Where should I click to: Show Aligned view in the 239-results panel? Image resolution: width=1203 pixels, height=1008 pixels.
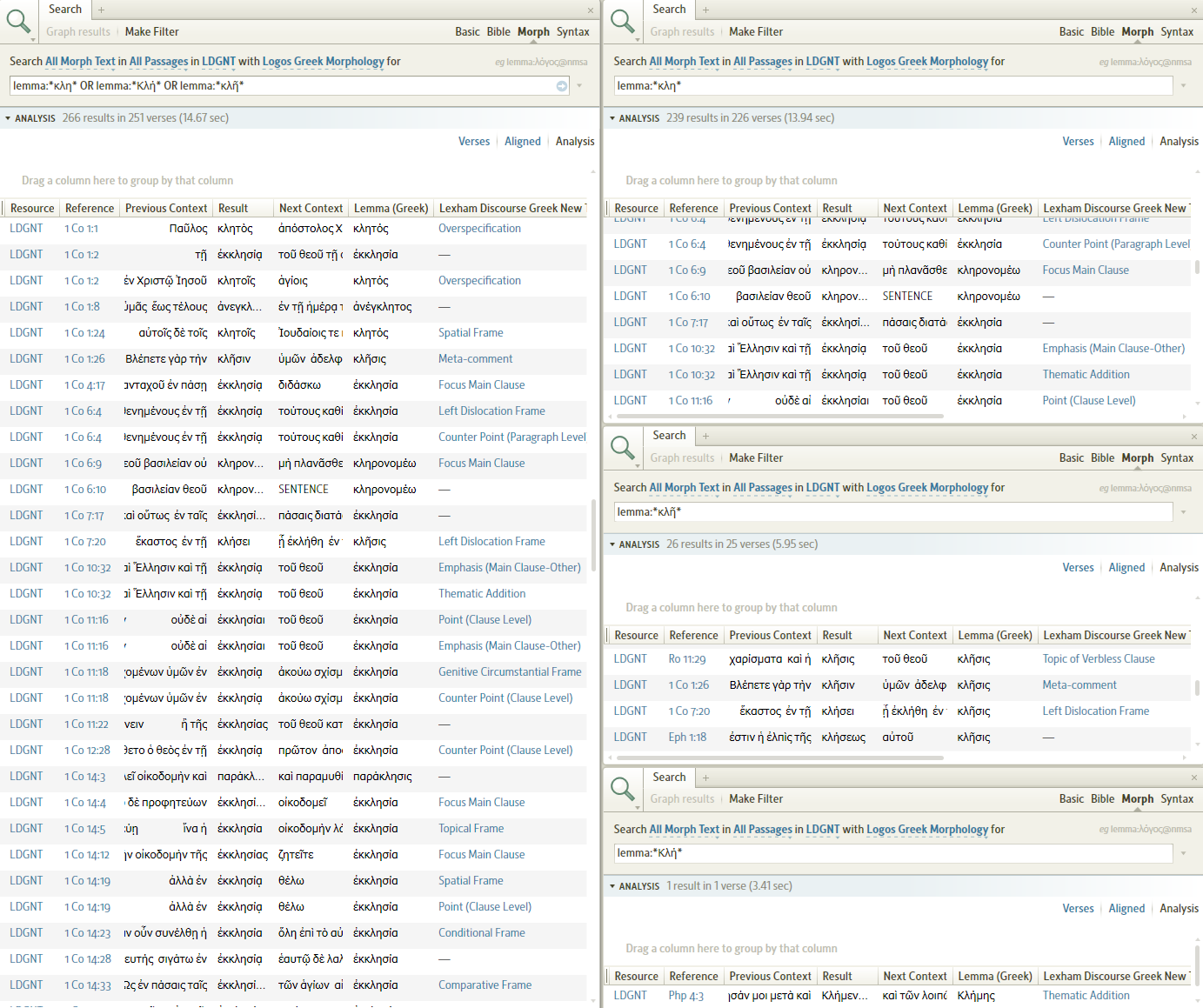[x=1126, y=142]
